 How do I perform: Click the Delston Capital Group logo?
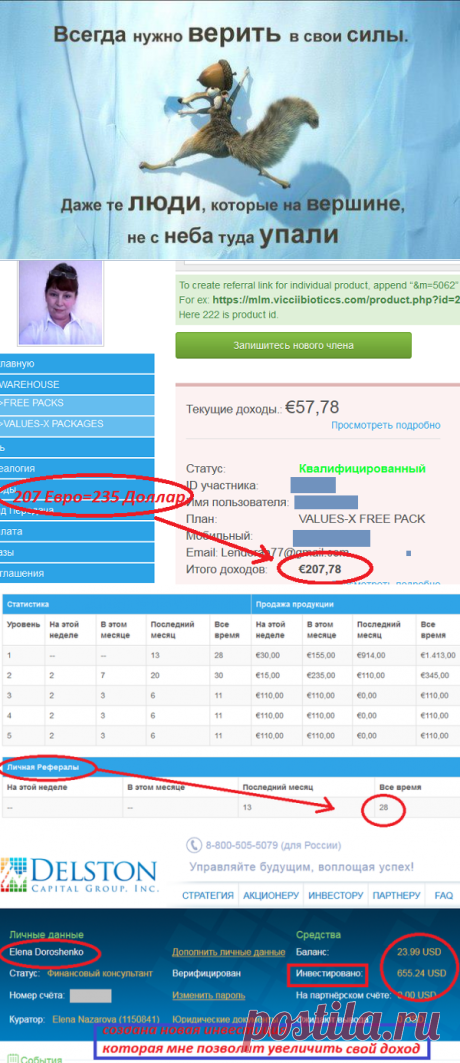pos(79,877)
